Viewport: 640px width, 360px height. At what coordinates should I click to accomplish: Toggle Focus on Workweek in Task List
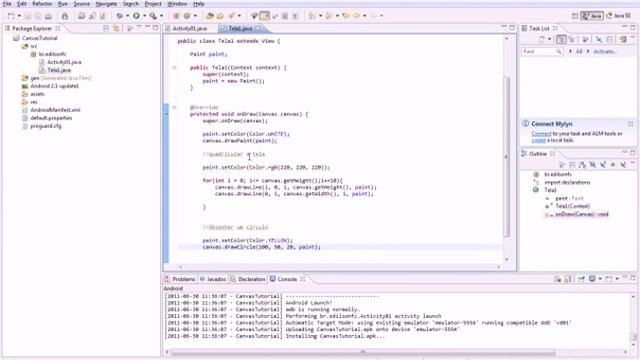585,39
